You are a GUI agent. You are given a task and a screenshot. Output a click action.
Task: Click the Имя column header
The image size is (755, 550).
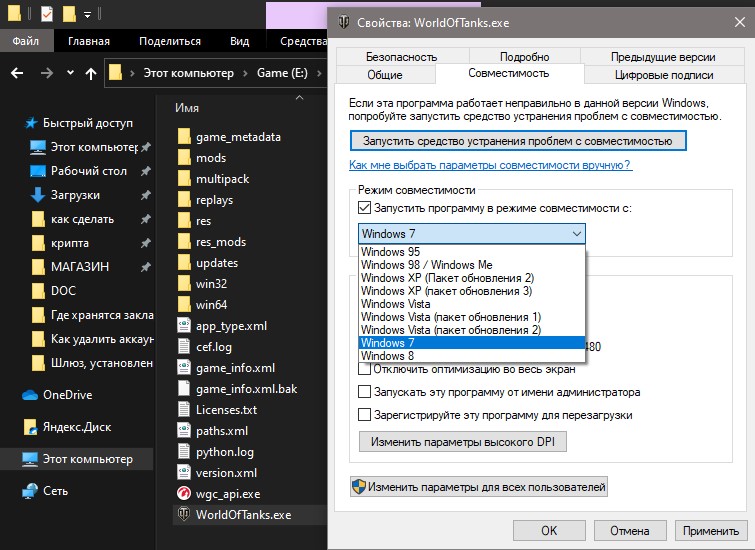point(187,108)
